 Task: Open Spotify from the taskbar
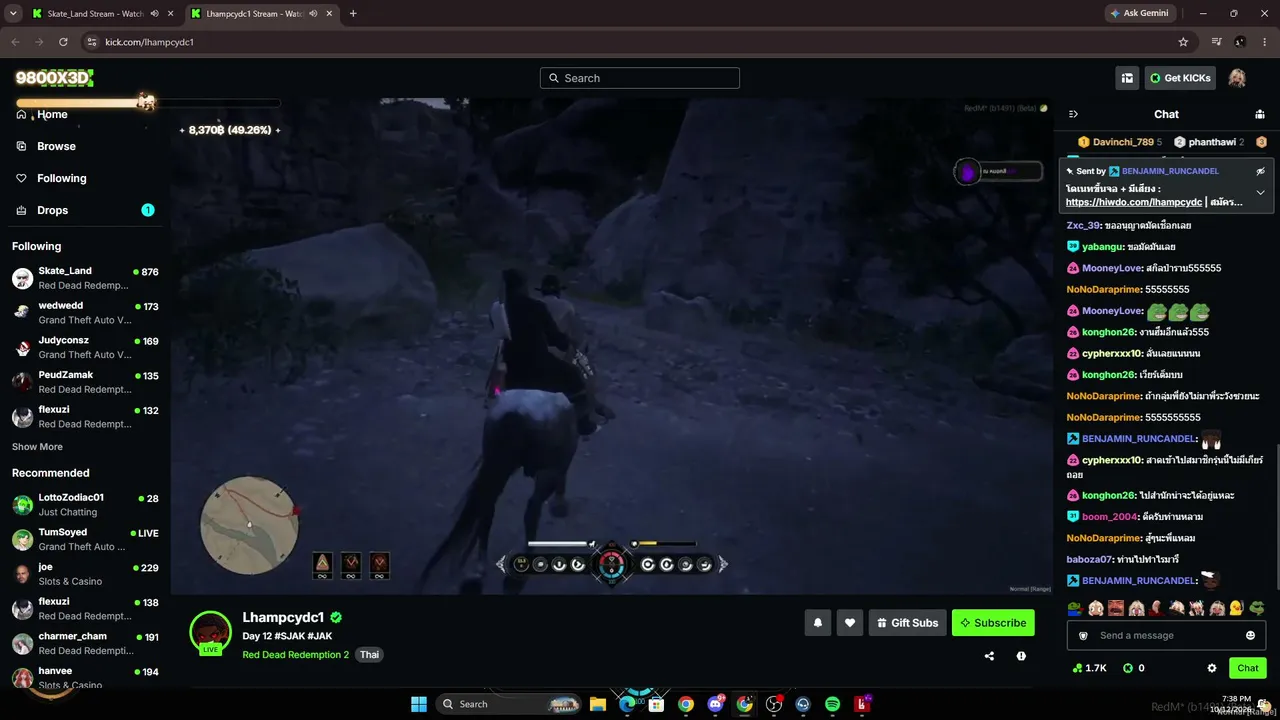pos(832,704)
